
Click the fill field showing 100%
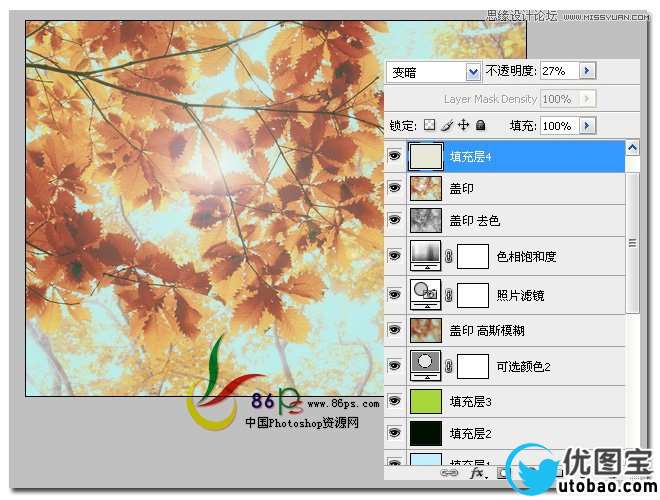(x=560, y=125)
